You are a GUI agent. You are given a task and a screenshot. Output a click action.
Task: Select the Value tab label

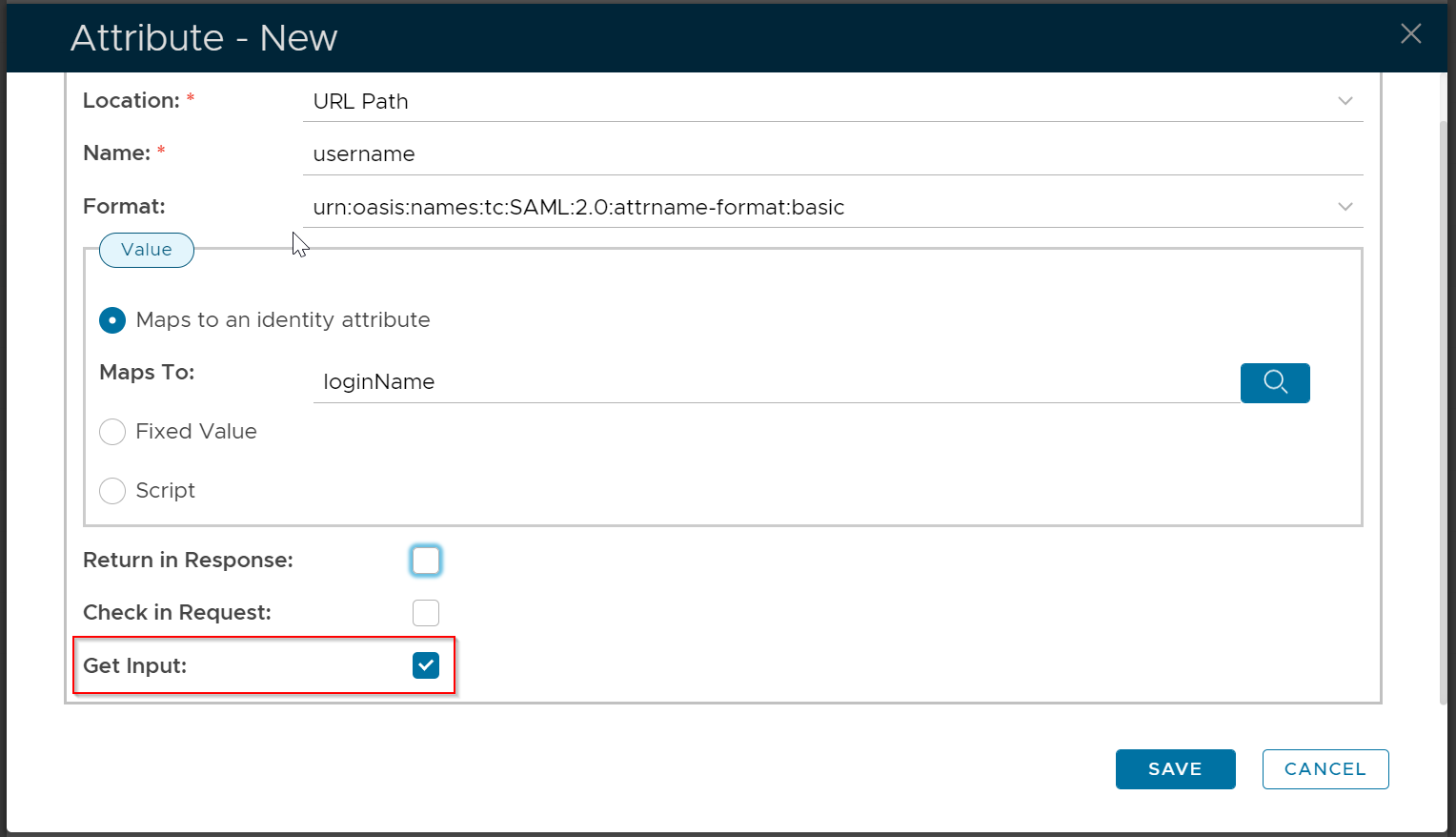[147, 250]
